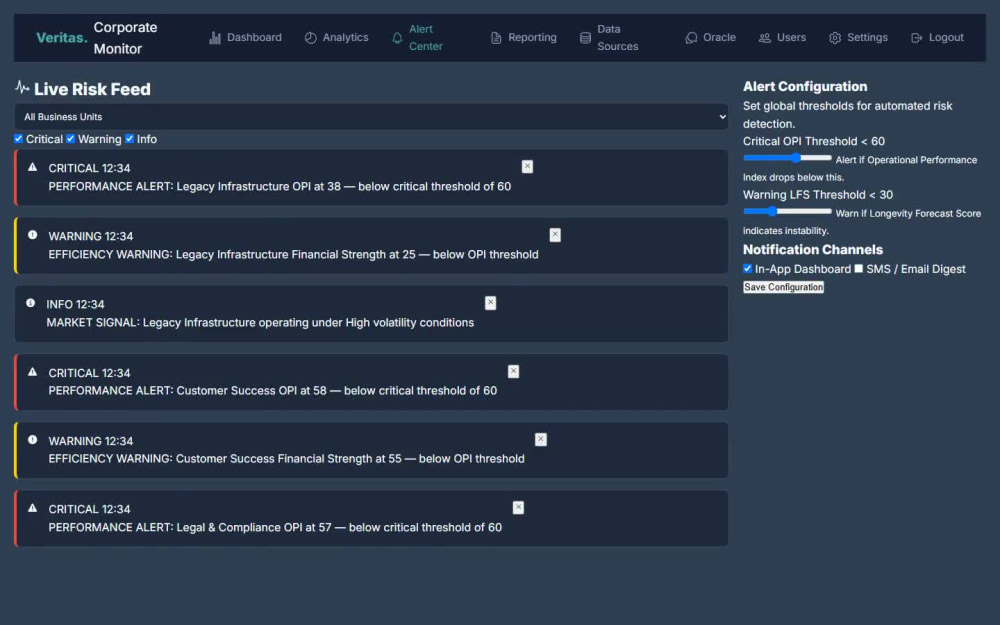
Task: Disable In-App Dashboard notifications
Action: click(747, 269)
